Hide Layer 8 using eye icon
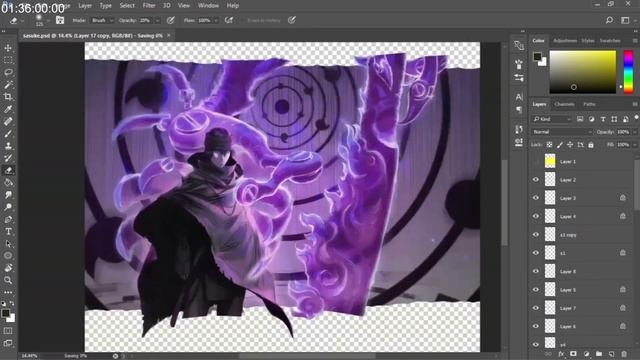 [x=536, y=271]
